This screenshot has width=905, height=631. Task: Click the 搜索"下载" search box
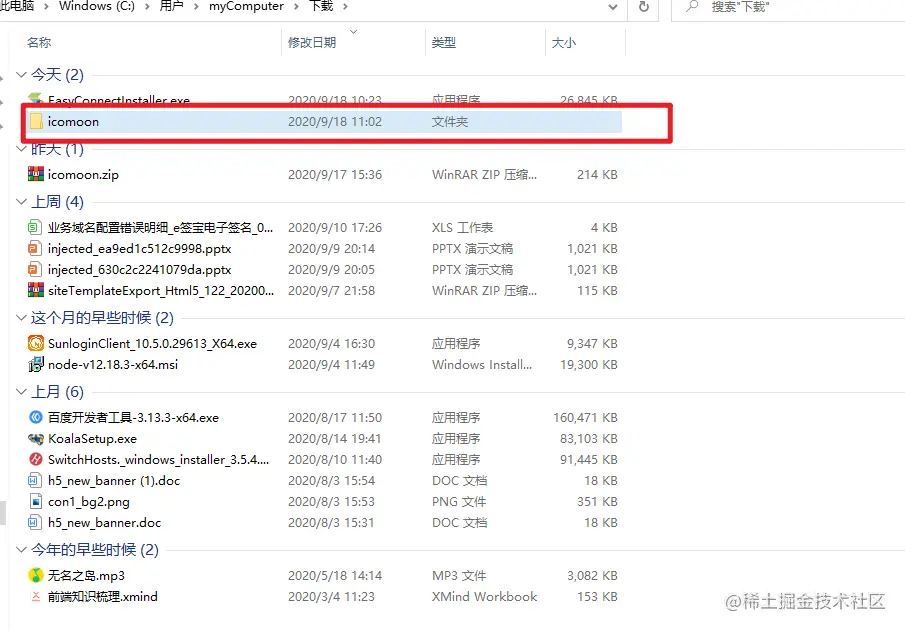coord(788,7)
